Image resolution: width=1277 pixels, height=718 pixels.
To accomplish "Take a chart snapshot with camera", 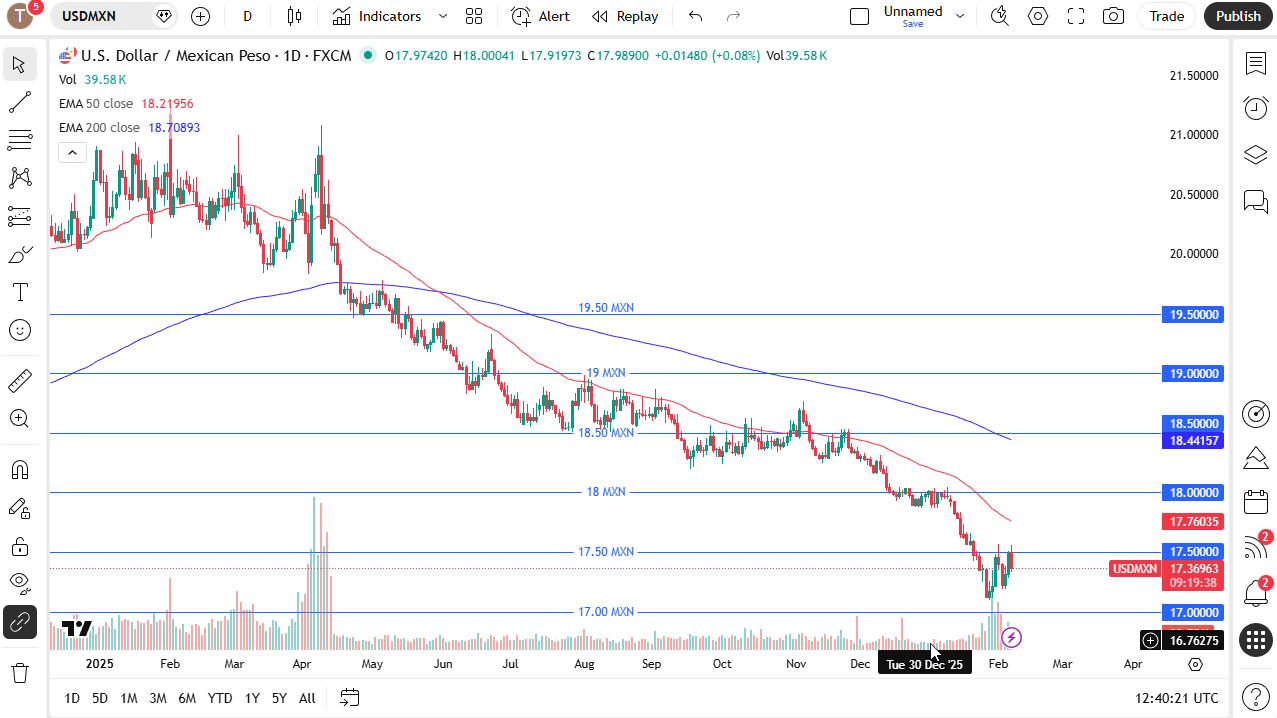I will tap(1113, 16).
